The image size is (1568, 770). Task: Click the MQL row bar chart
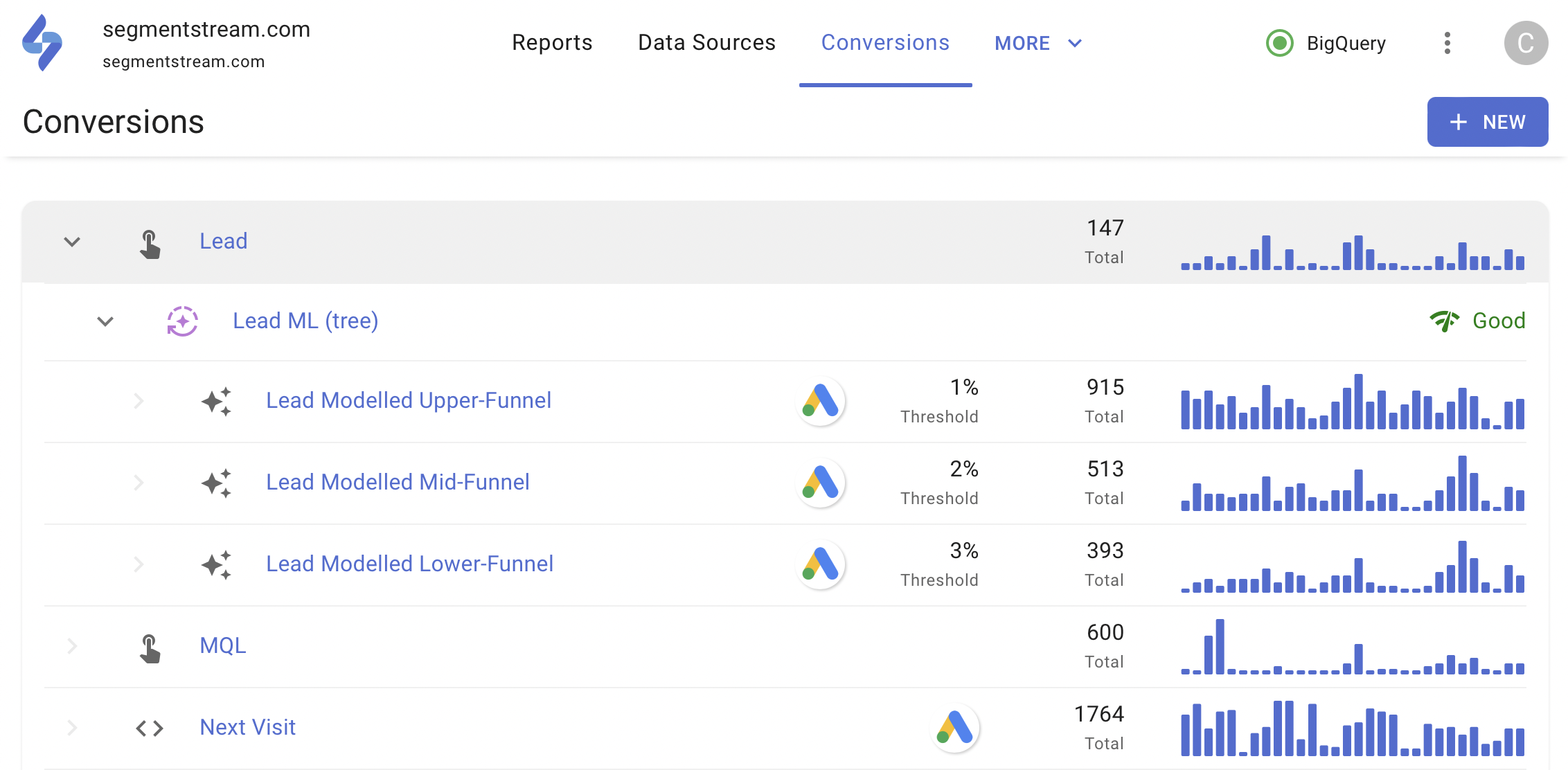[1353, 647]
